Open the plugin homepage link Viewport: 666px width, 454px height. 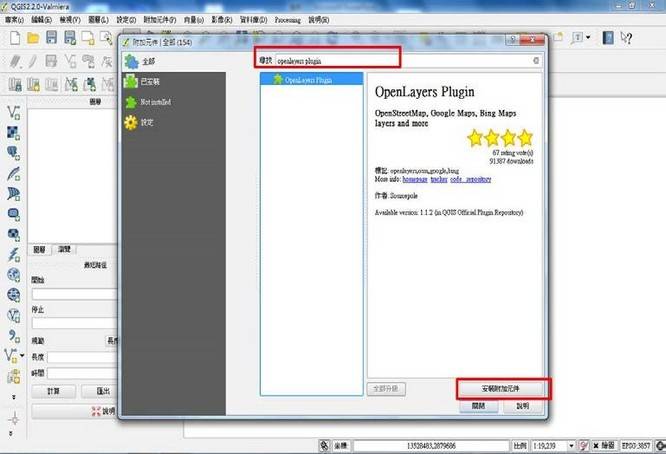415,180
